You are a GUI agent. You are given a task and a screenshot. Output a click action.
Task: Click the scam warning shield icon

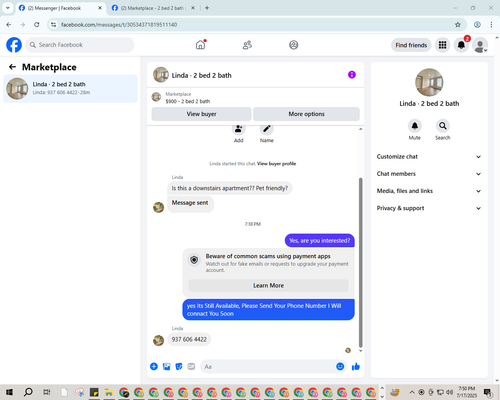194,260
